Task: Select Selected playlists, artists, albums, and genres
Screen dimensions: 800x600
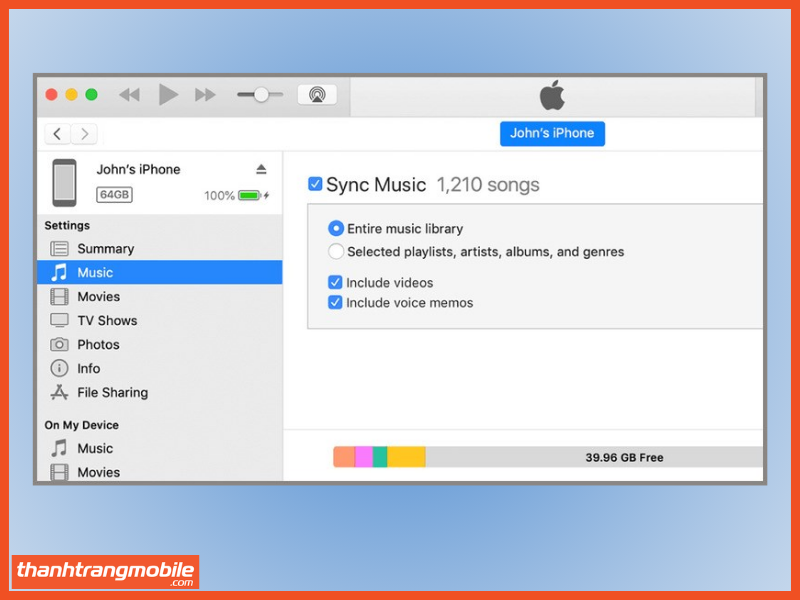Action: click(336, 252)
